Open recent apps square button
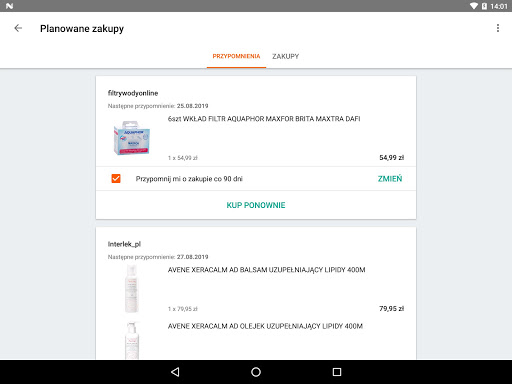This screenshot has width=512, height=384. coord(337,372)
